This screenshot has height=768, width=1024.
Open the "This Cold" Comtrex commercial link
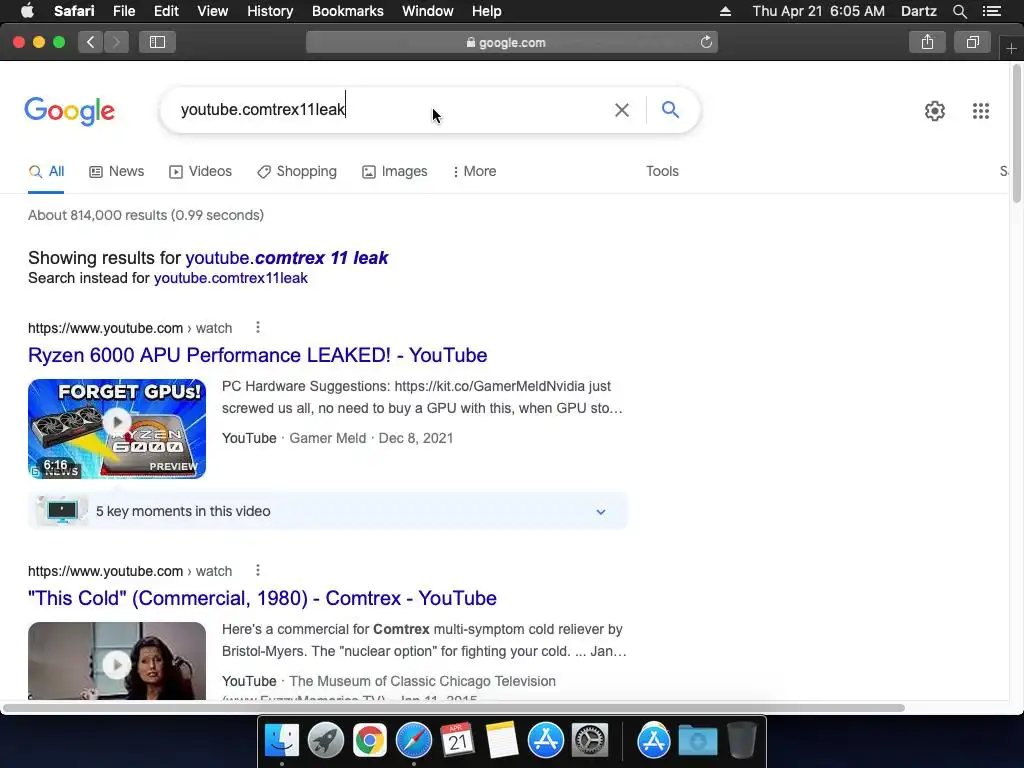[x=262, y=598]
